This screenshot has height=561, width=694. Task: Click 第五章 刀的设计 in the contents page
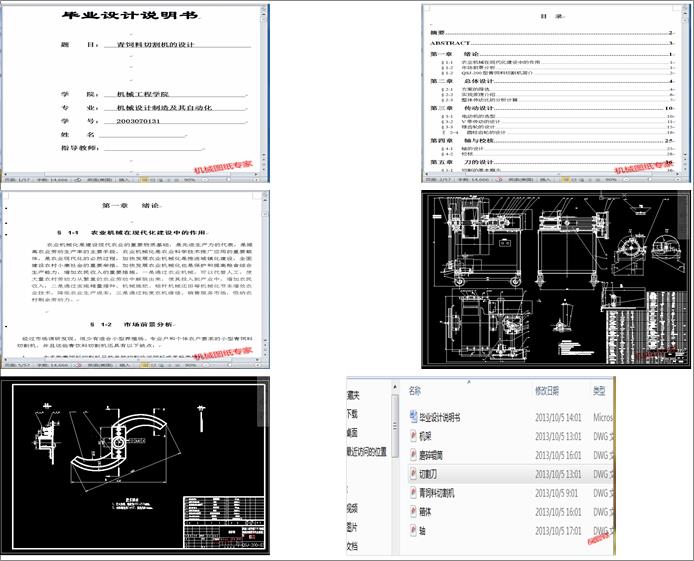[x=552, y=162]
